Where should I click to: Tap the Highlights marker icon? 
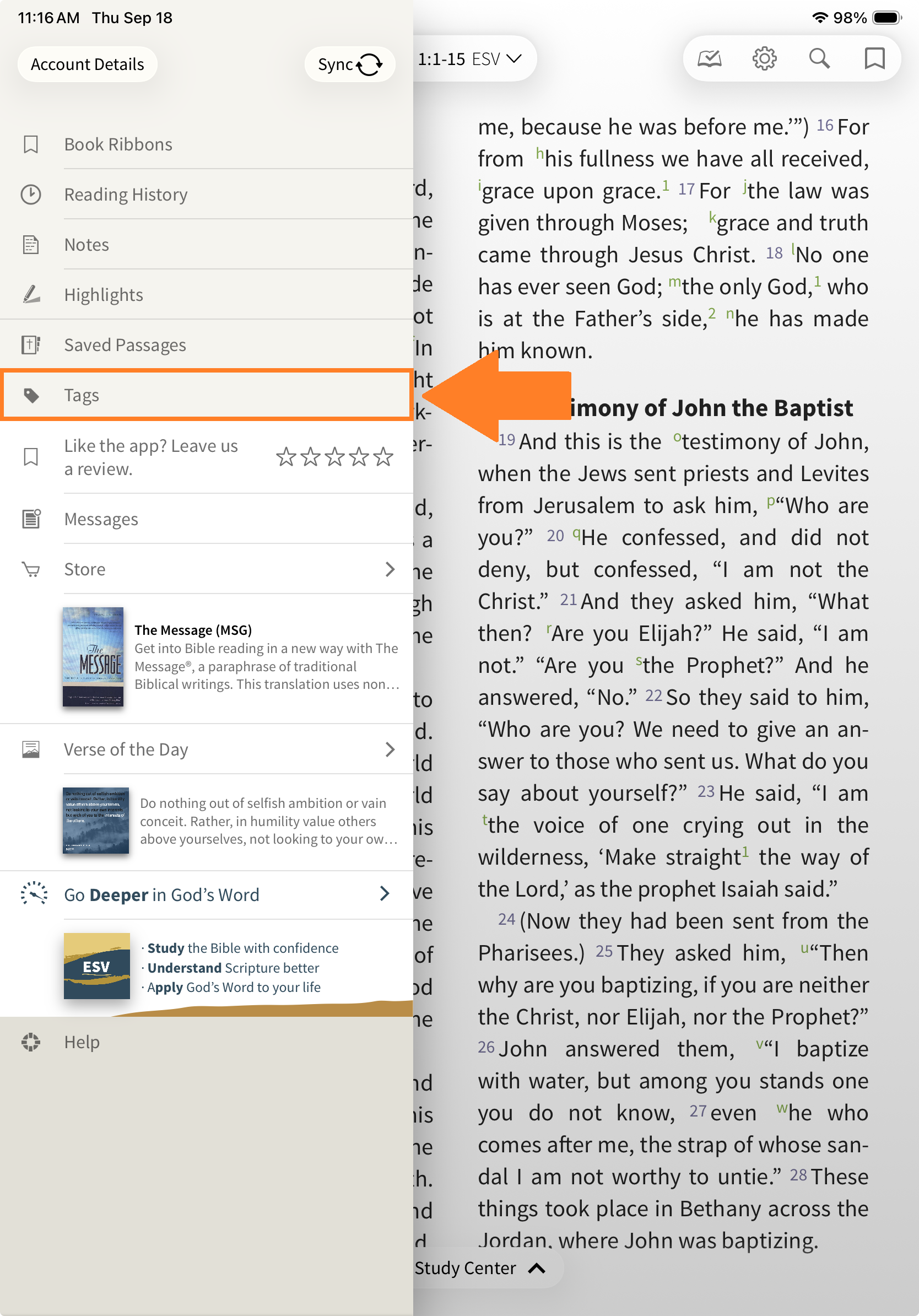point(31,295)
